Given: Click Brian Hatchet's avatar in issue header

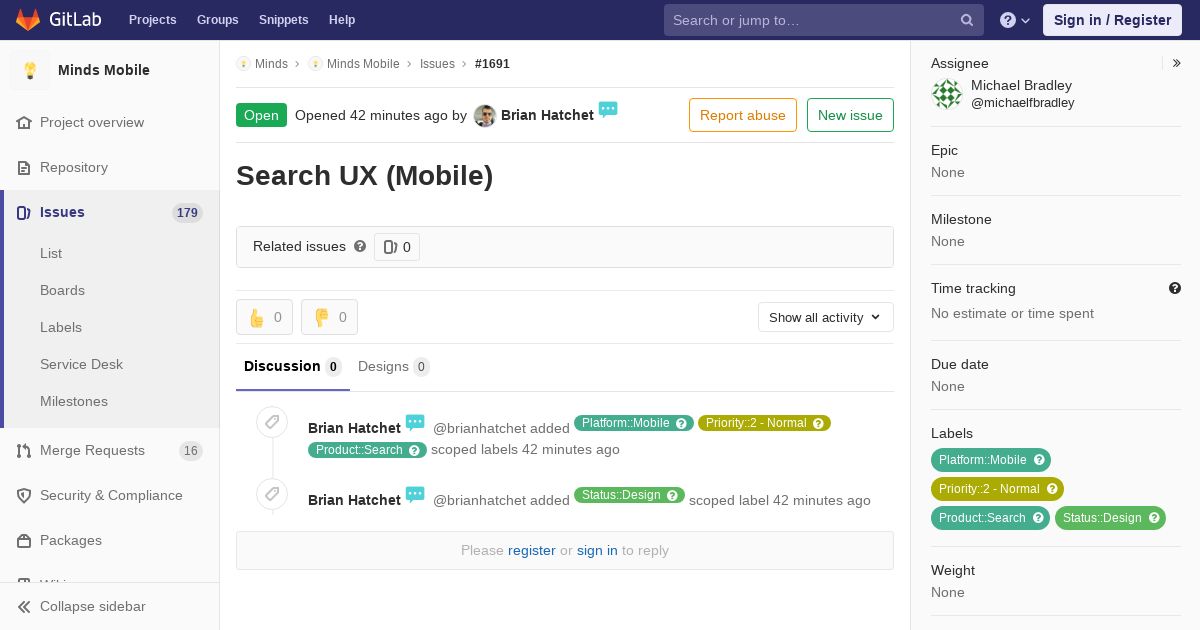Looking at the screenshot, I should 485,115.
